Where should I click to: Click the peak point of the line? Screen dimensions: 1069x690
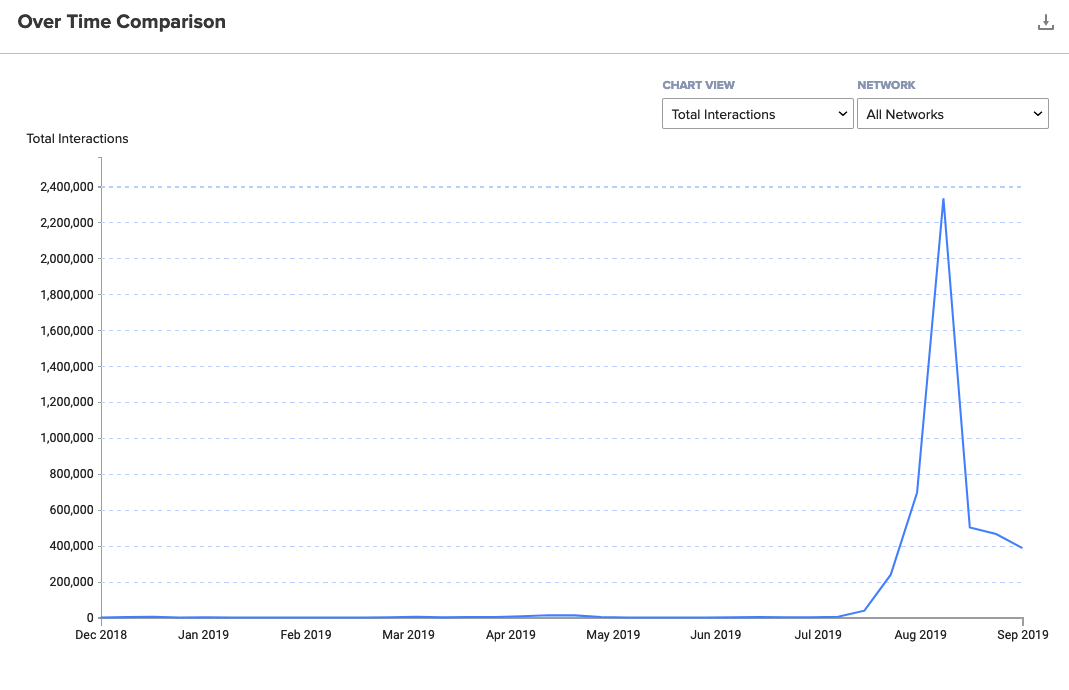pyautogui.click(x=943, y=199)
